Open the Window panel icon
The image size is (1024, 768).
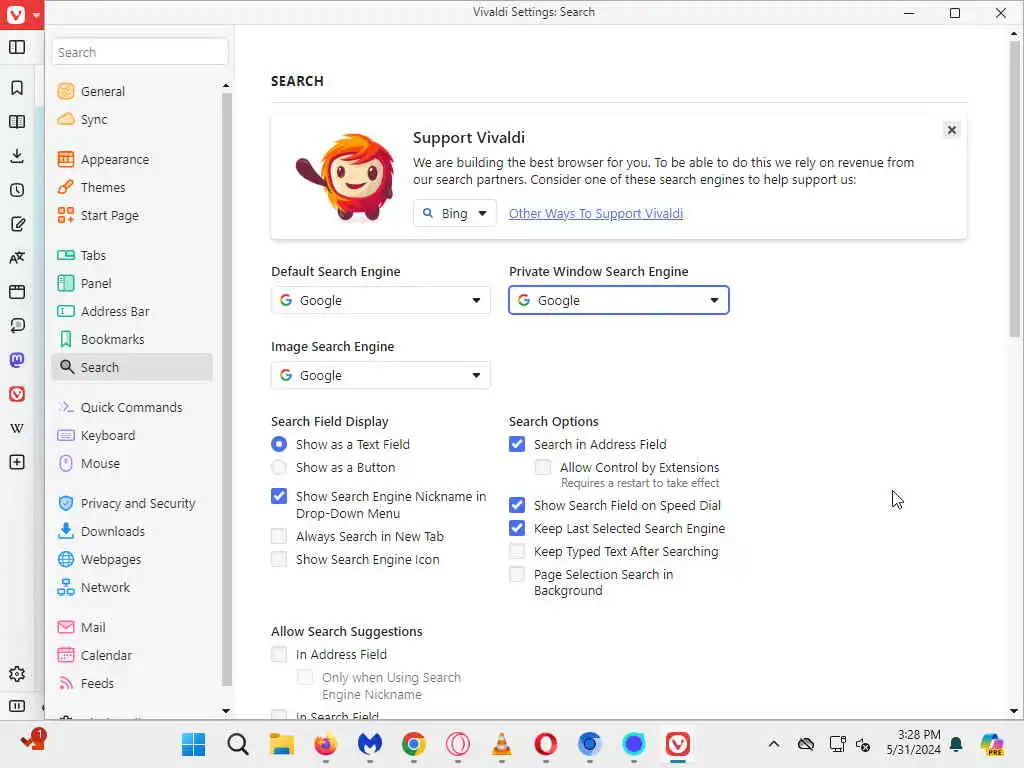[17, 292]
